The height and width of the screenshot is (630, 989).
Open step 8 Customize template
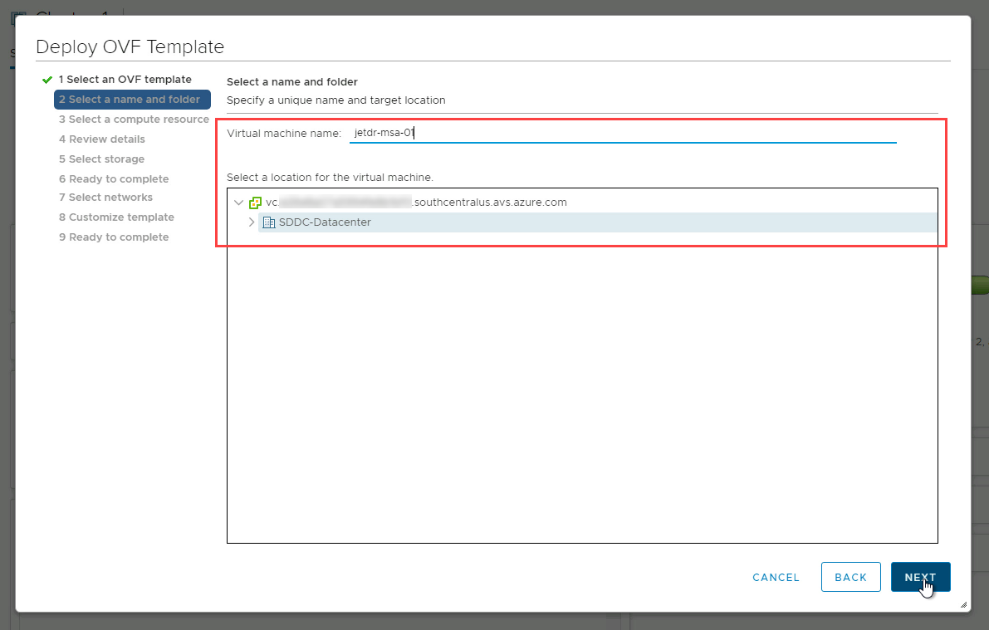point(116,217)
